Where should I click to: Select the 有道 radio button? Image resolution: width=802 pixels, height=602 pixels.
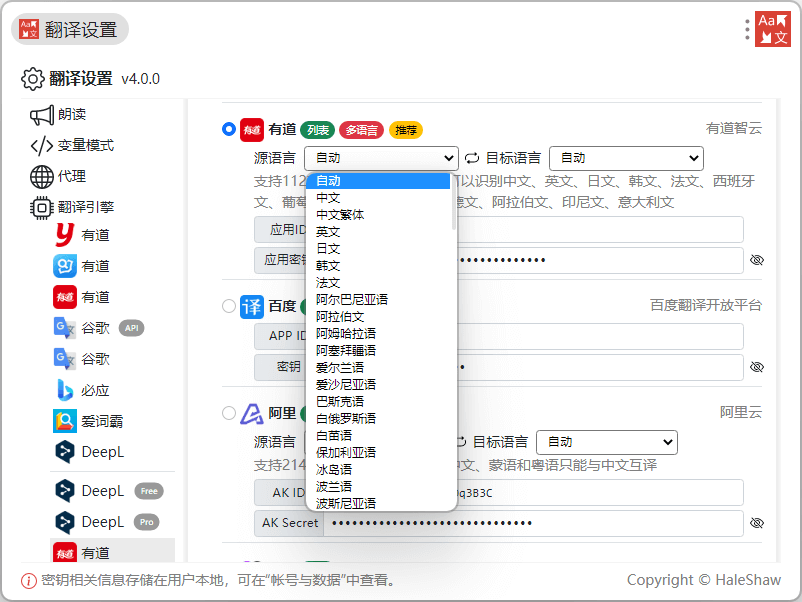[229, 129]
